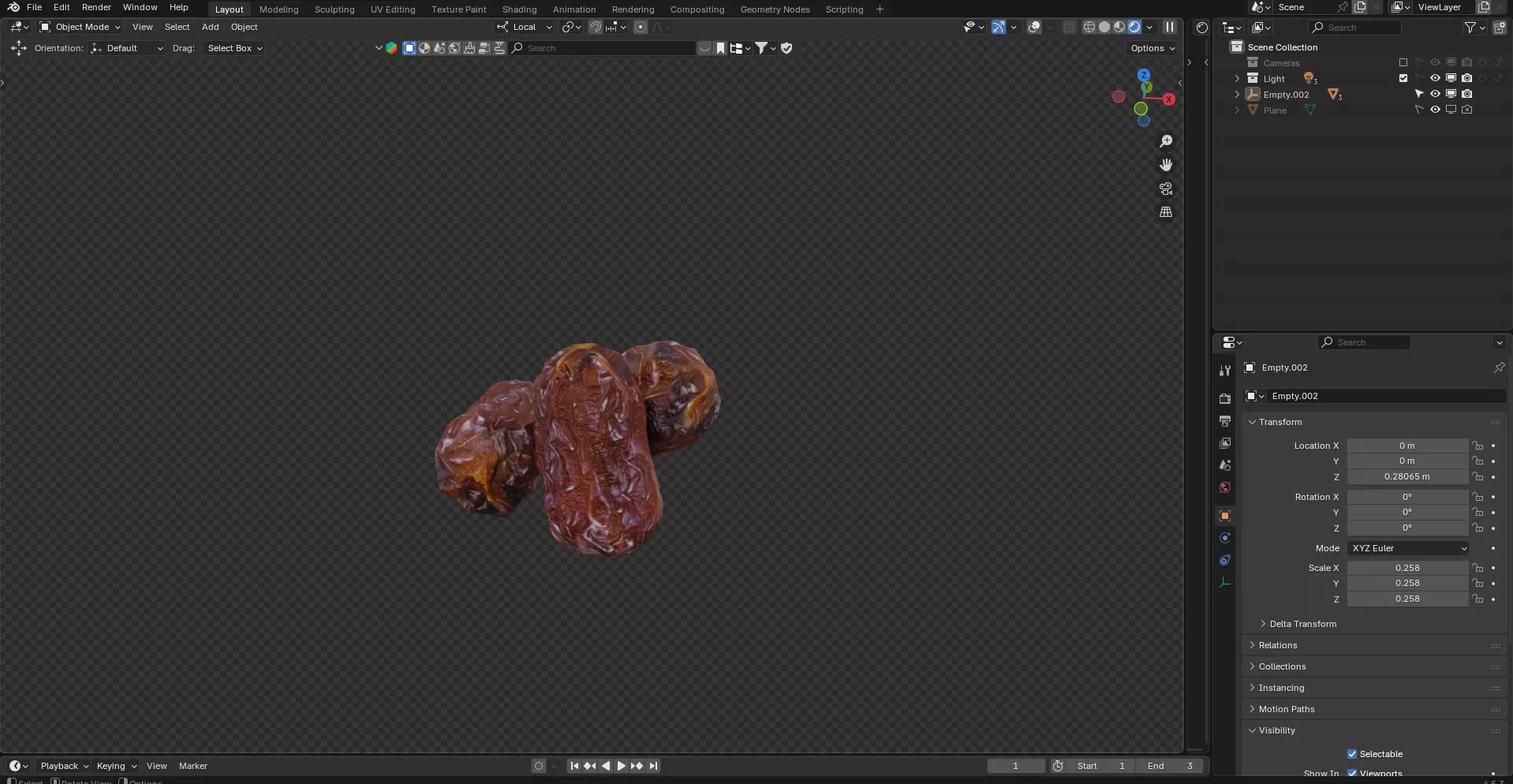The height and width of the screenshot is (784, 1513).
Task: Open the File menu
Action: [x=34, y=7]
